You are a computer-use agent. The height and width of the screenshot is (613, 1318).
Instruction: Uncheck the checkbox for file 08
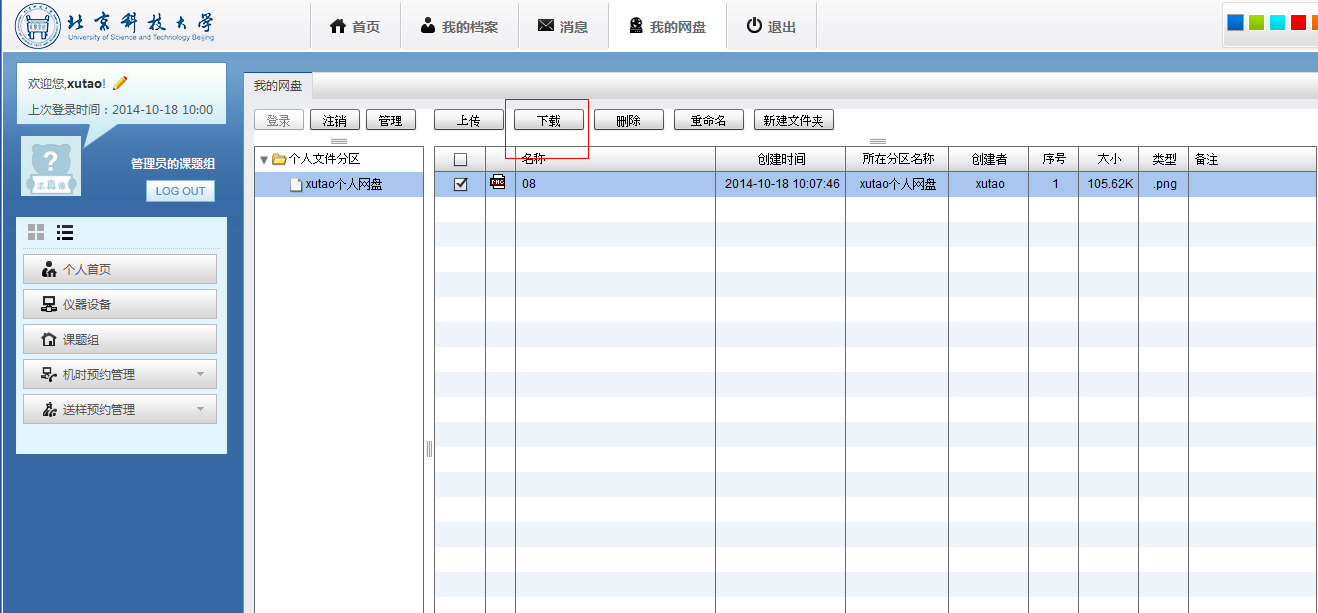(x=461, y=184)
